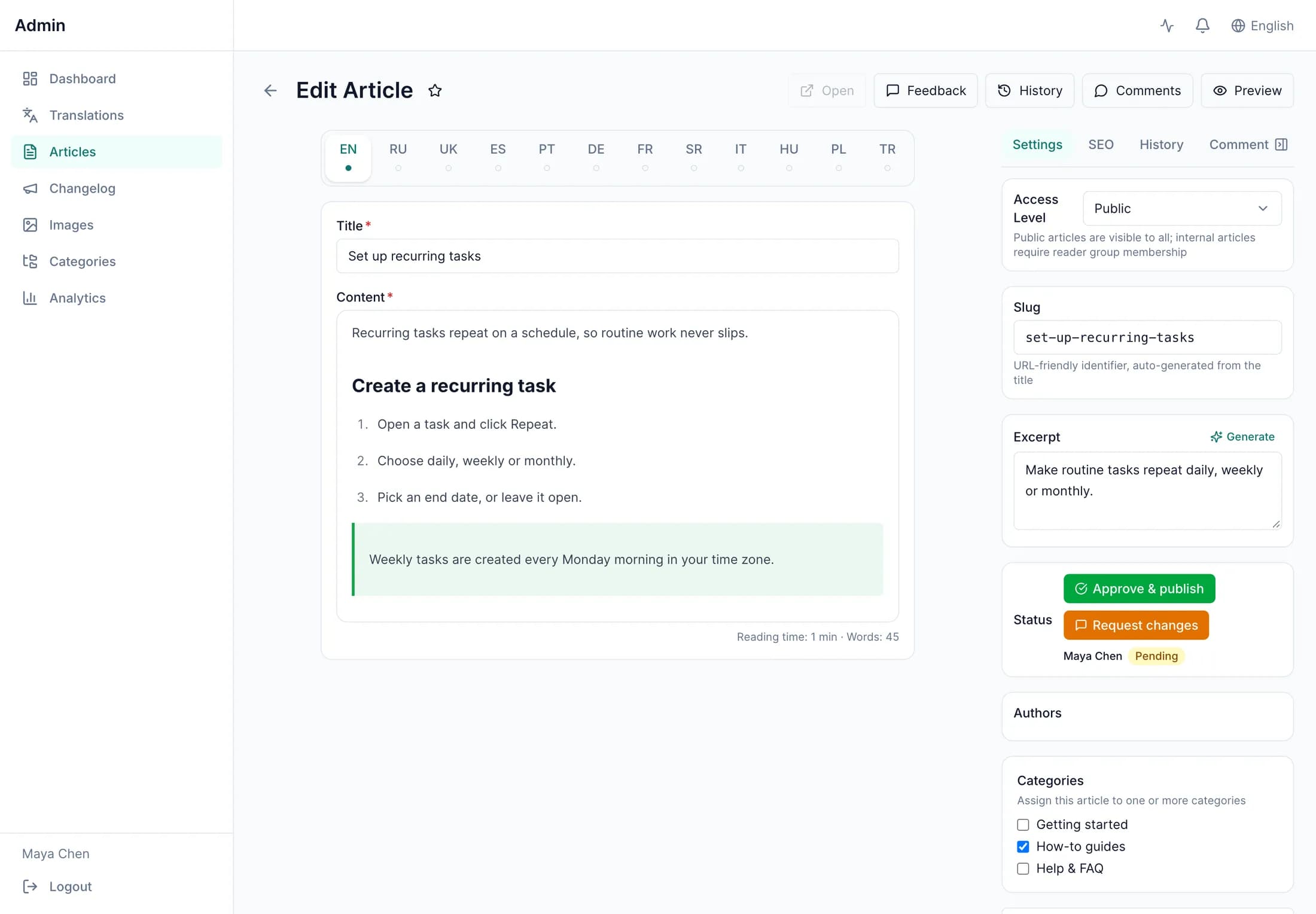Click the Approve & publish button
Screen dimensions: 1316x914
point(1139,589)
